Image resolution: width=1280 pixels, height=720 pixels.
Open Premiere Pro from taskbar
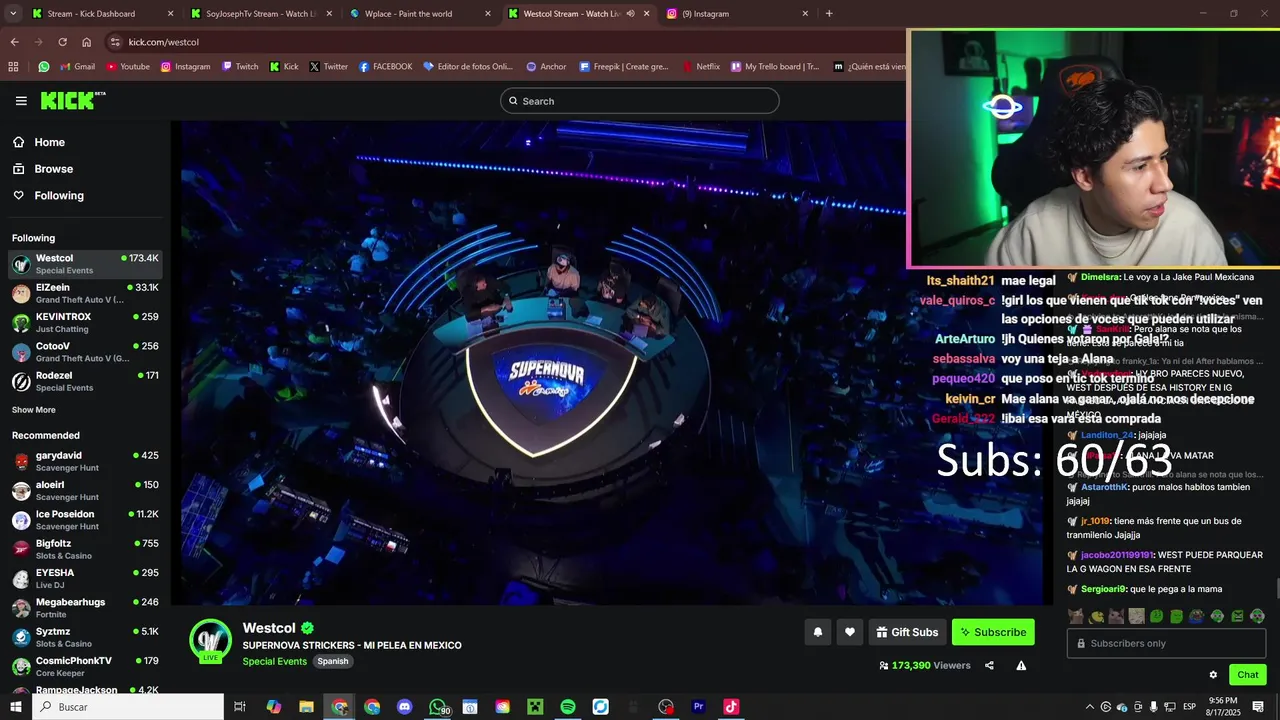(x=698, y=707)
